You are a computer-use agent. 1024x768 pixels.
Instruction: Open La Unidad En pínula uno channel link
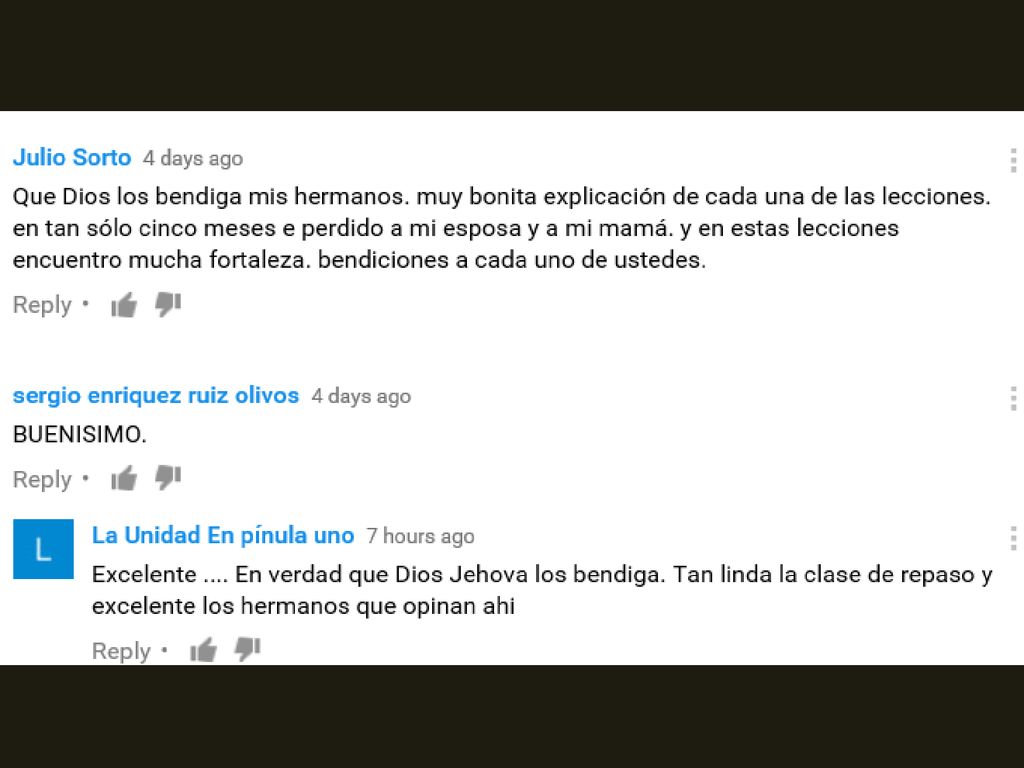[223, 536]
